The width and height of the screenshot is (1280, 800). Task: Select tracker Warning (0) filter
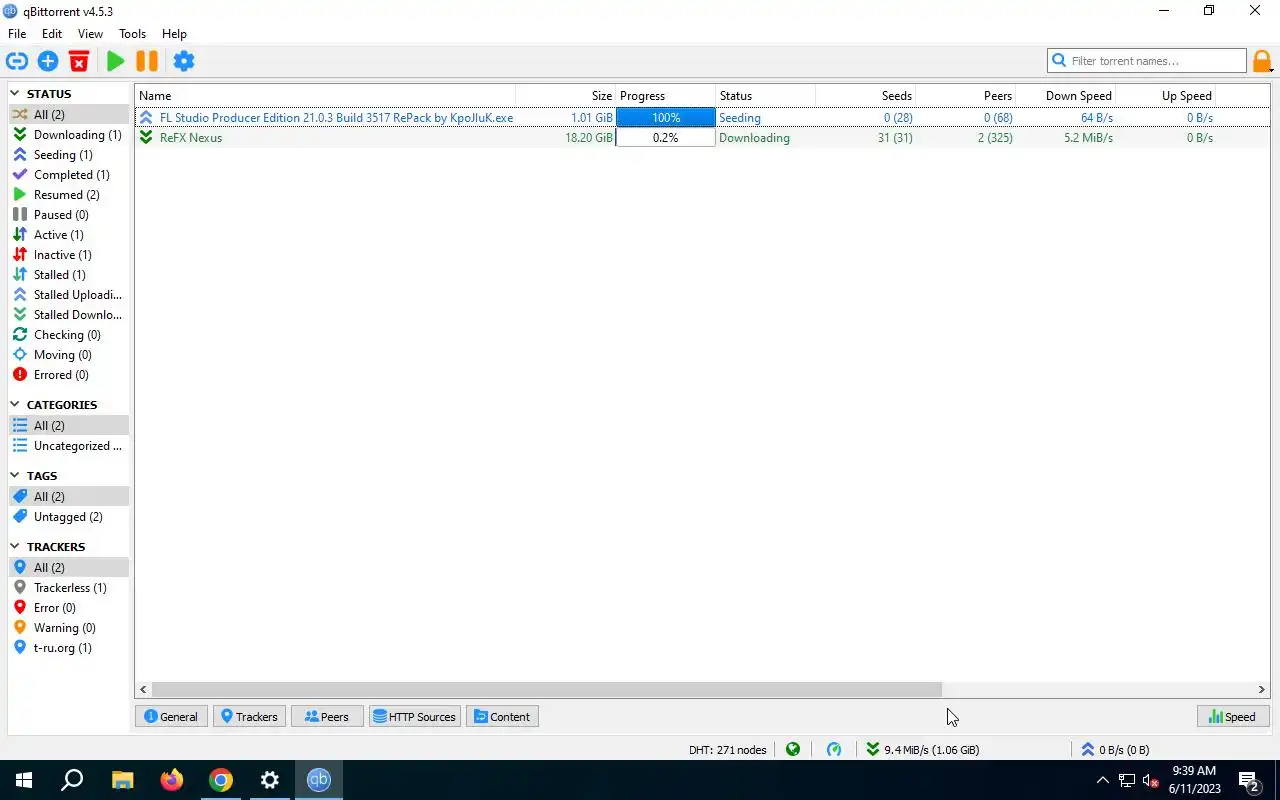point(68,628)
